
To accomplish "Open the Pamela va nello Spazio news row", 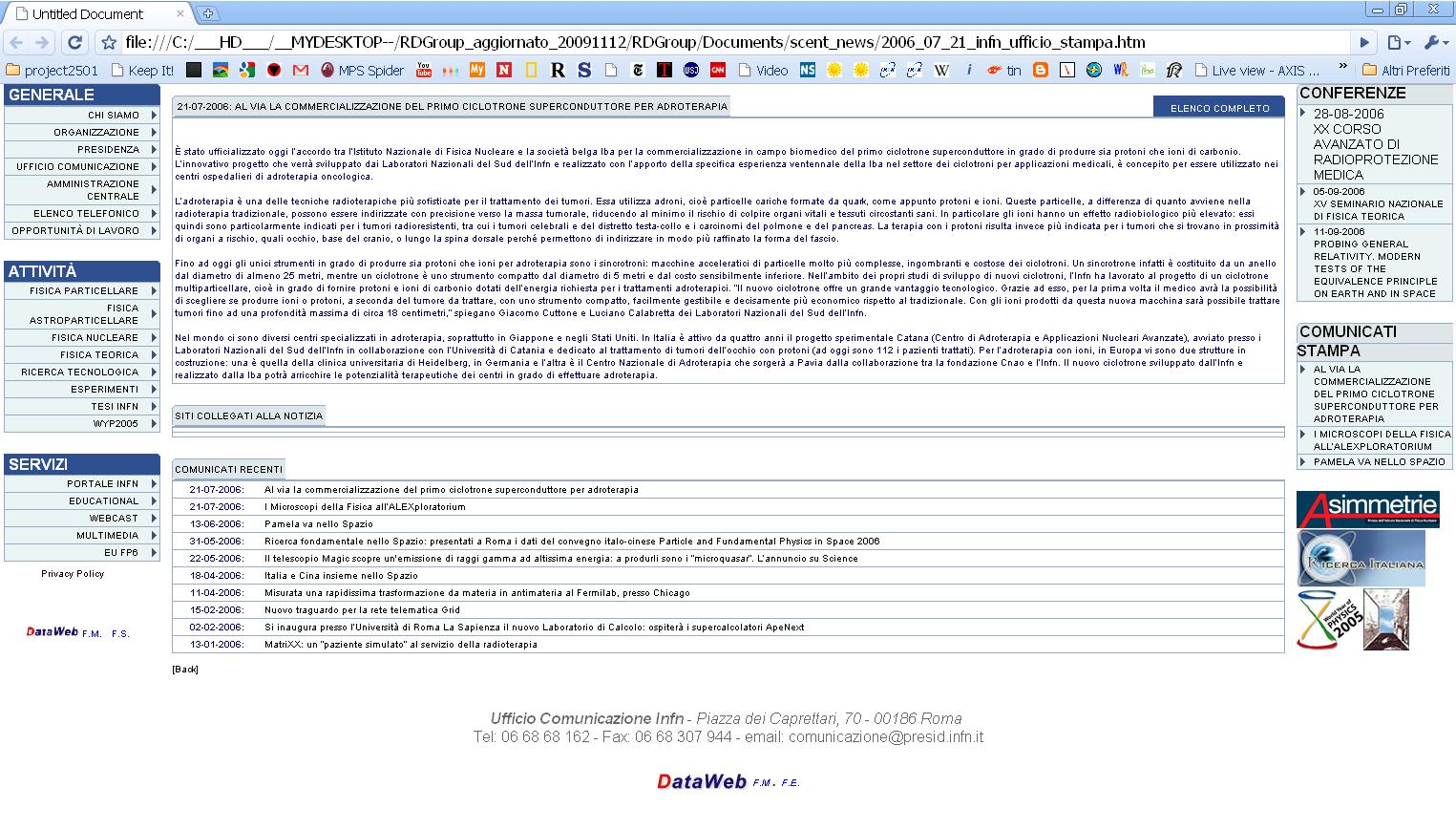I will [x=728, y=523].
